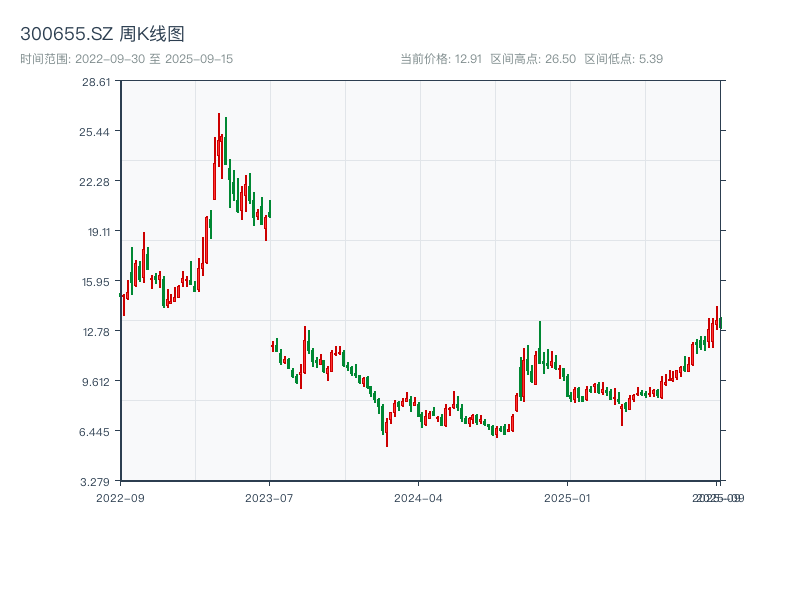Click x-axis label 2023-07
800x600 pixels.
point(269,498)
